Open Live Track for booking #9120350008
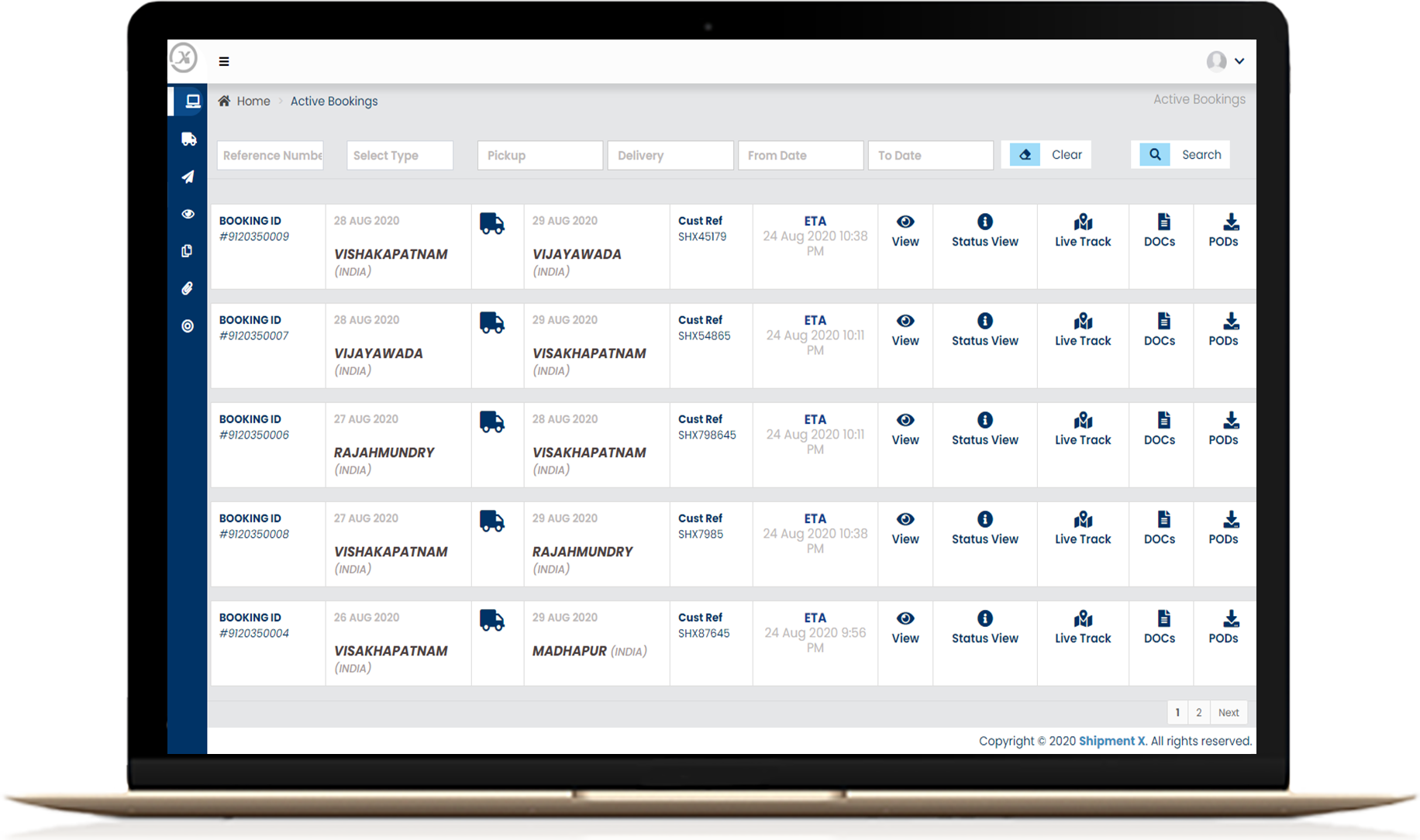The image size is (1420, 840). [1083, 528]
